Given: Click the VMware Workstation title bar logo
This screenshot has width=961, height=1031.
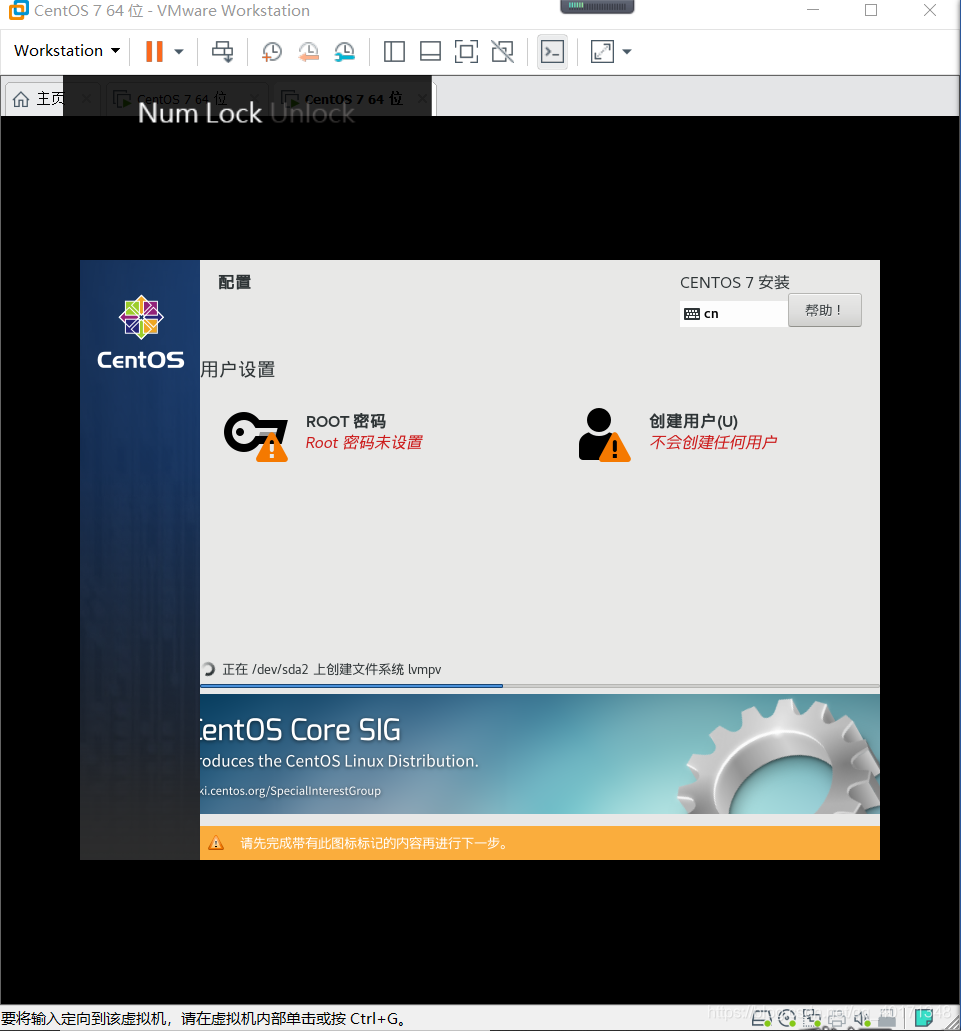Looking at the screenshot, I should coord(18,10).
